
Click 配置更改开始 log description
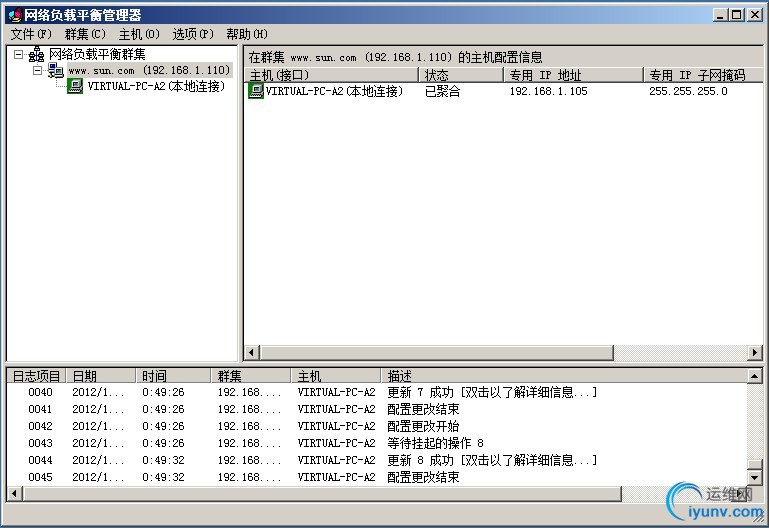tap(423, 426)
